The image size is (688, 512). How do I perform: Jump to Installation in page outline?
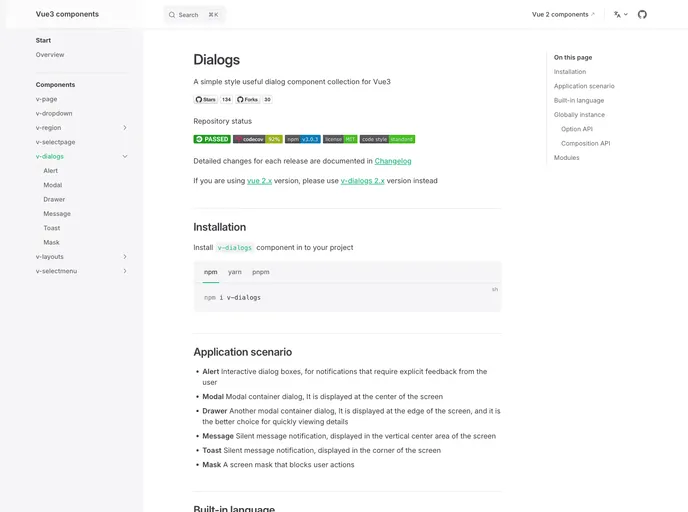pos(570,72)
